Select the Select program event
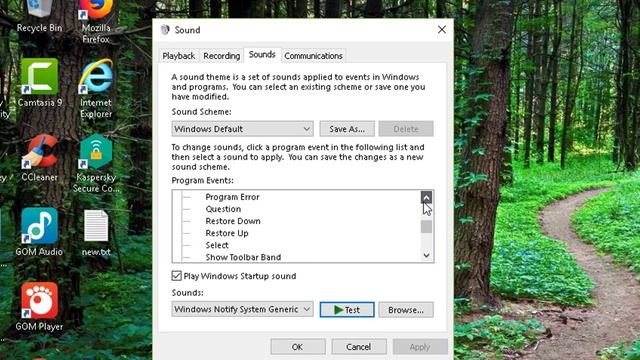This screenshot has width=640, height=360. coord(217,245)
